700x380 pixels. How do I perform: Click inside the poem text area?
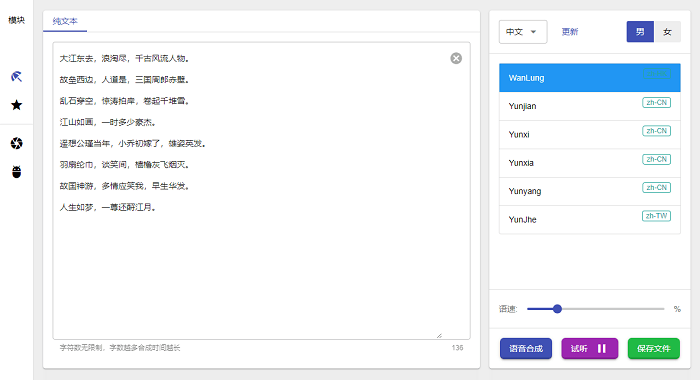click(x=261, y=191)
